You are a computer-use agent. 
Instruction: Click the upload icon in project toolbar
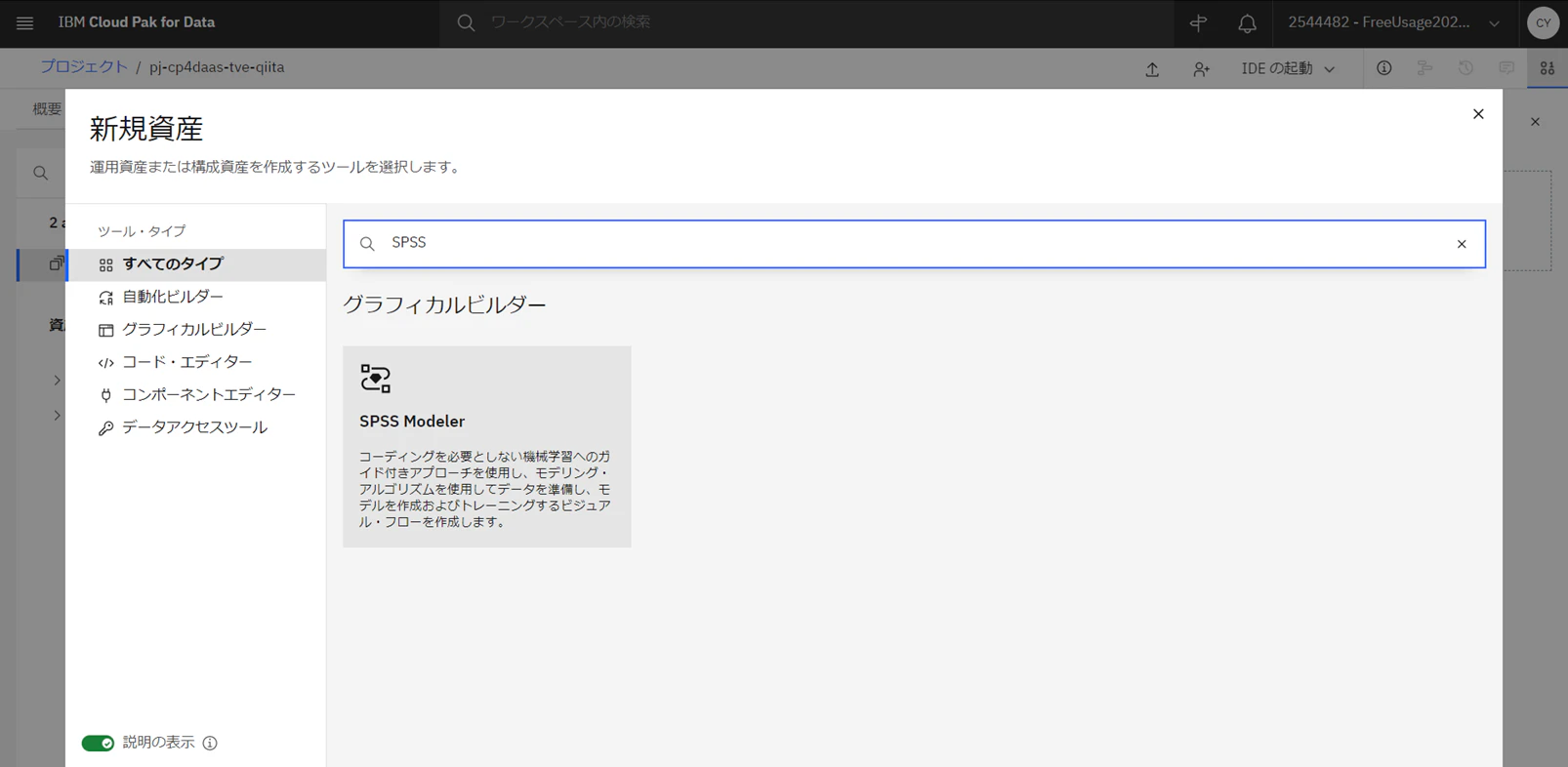pyautogui.click(x=1152, y=68)
